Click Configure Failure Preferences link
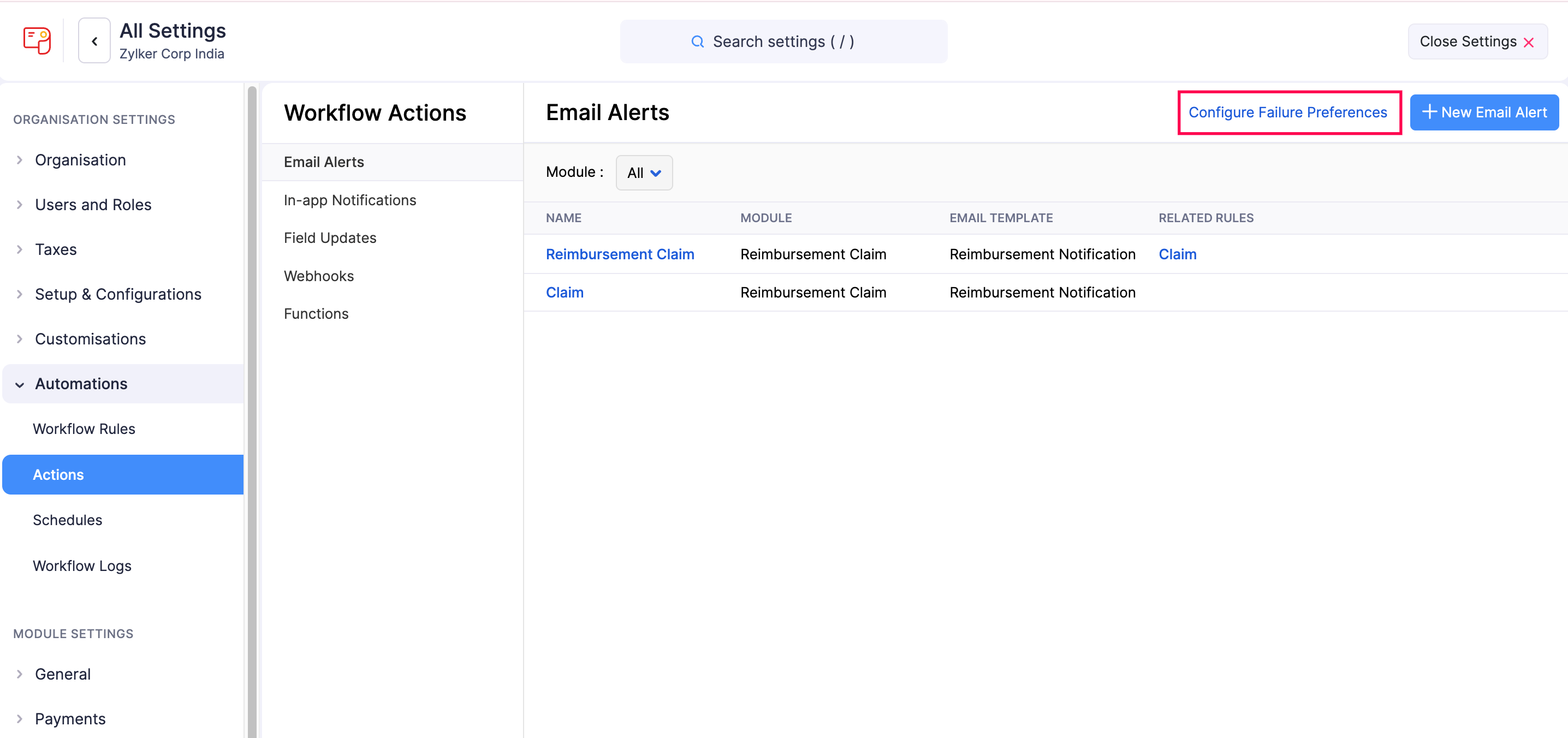 click(x=1288, y=112)
